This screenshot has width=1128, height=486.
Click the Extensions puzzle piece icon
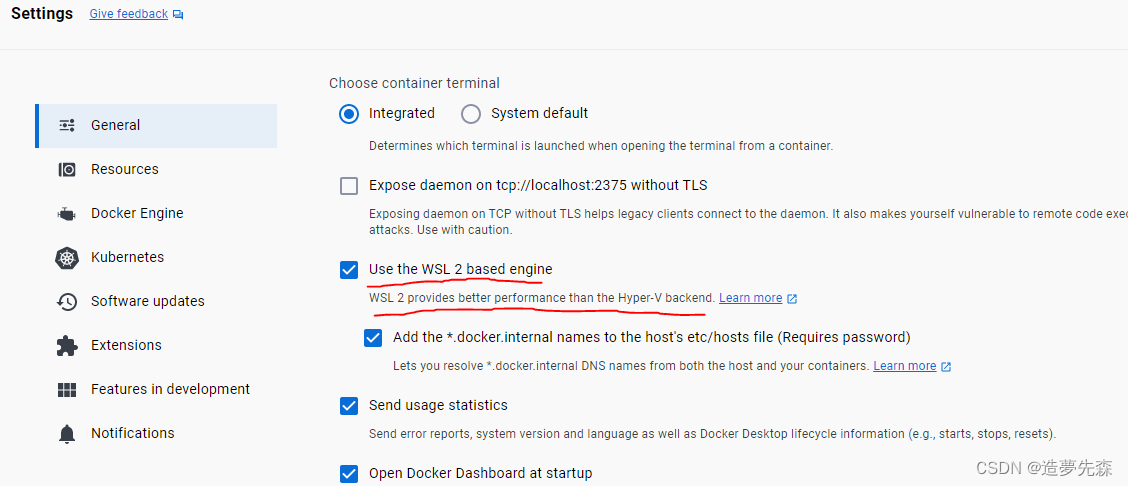tap(67, 346)
